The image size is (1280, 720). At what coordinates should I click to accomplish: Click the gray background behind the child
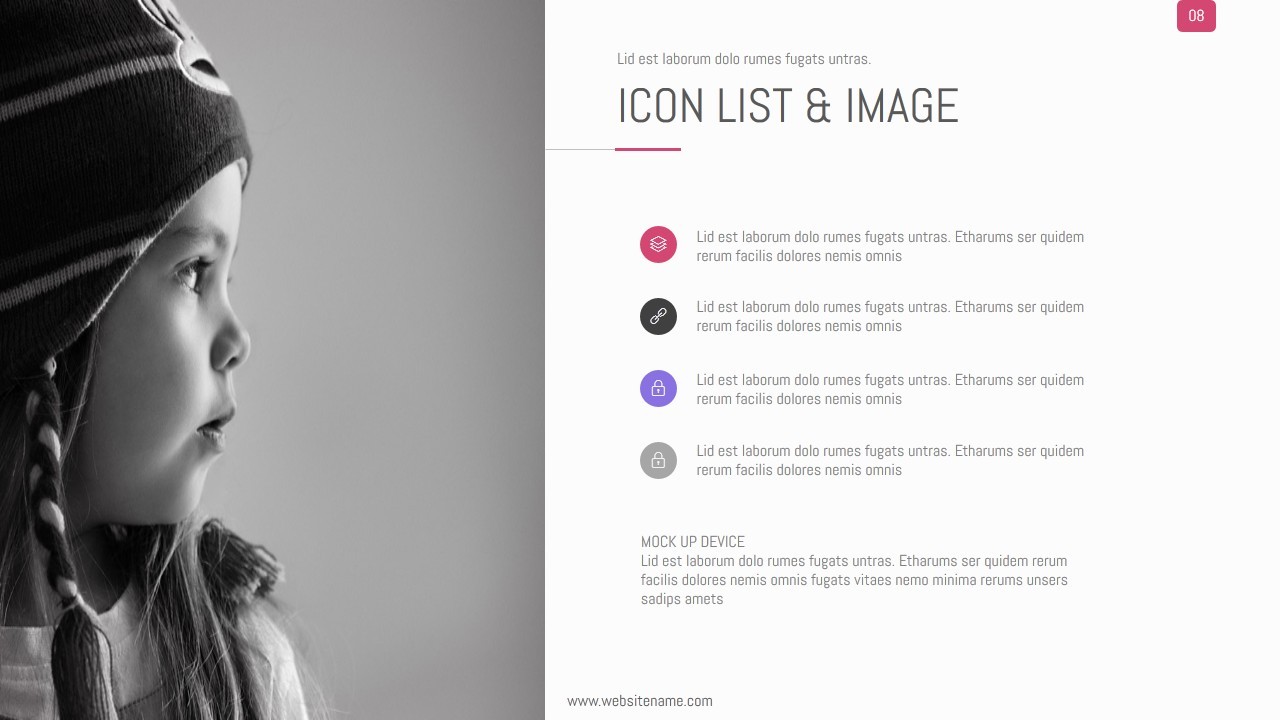(420, 300)
